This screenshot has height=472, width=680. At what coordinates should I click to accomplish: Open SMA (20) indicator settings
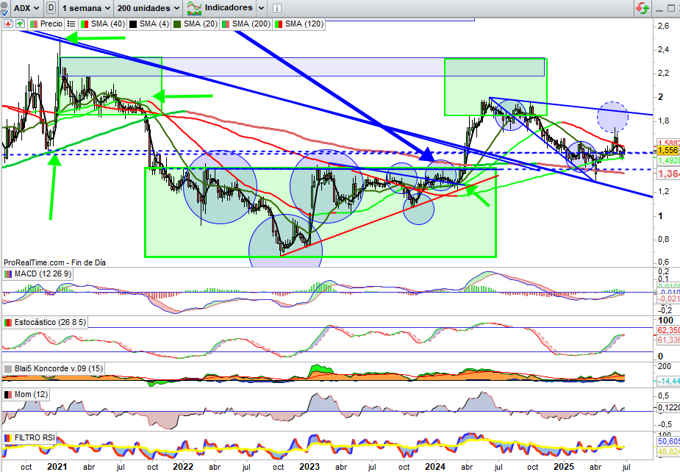pos(200,24)
